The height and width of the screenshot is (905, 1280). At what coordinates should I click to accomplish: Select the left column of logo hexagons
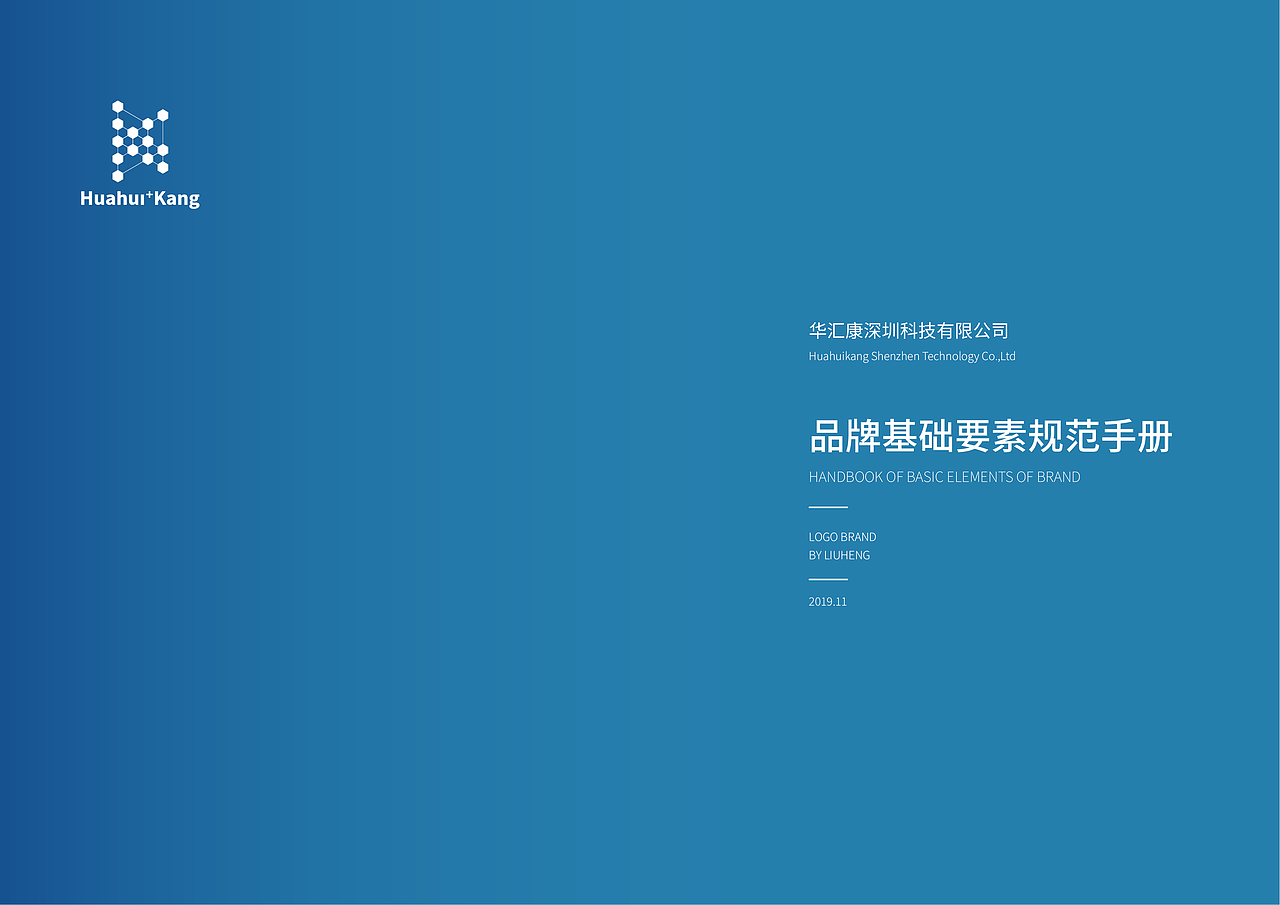[117, 140]
